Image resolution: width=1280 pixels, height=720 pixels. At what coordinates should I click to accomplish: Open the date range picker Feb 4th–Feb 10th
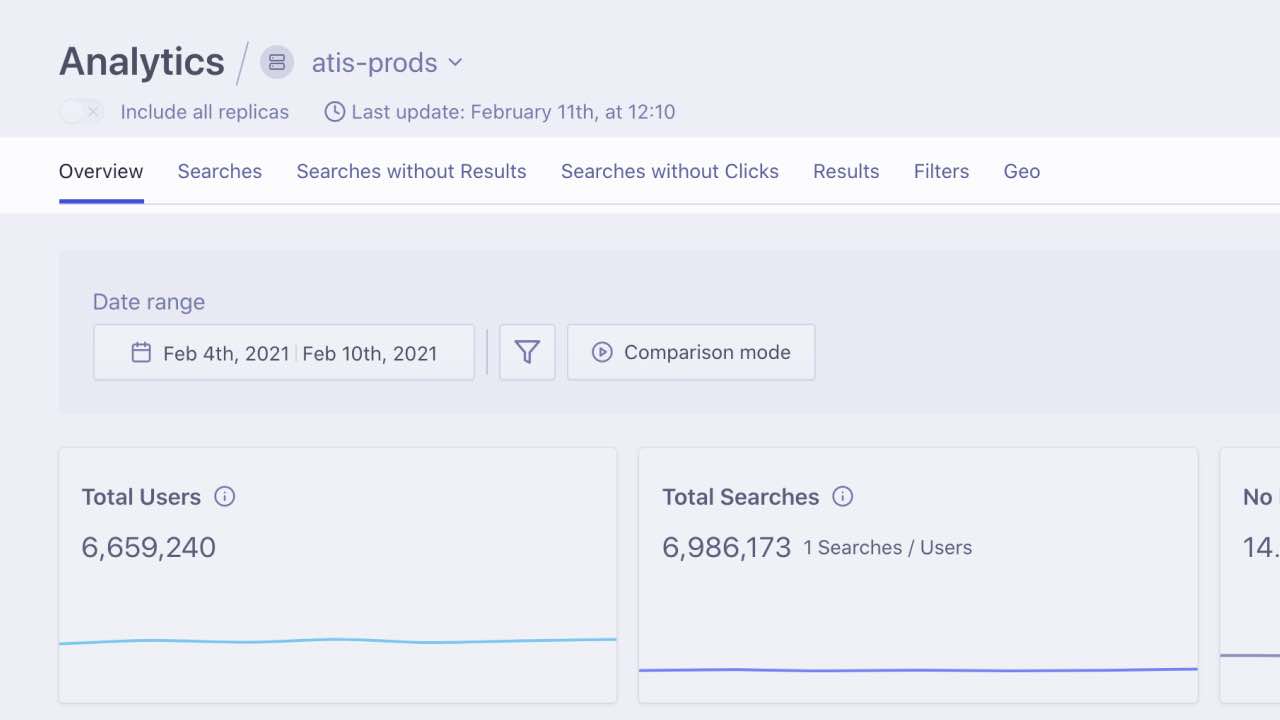coord(284,352)
